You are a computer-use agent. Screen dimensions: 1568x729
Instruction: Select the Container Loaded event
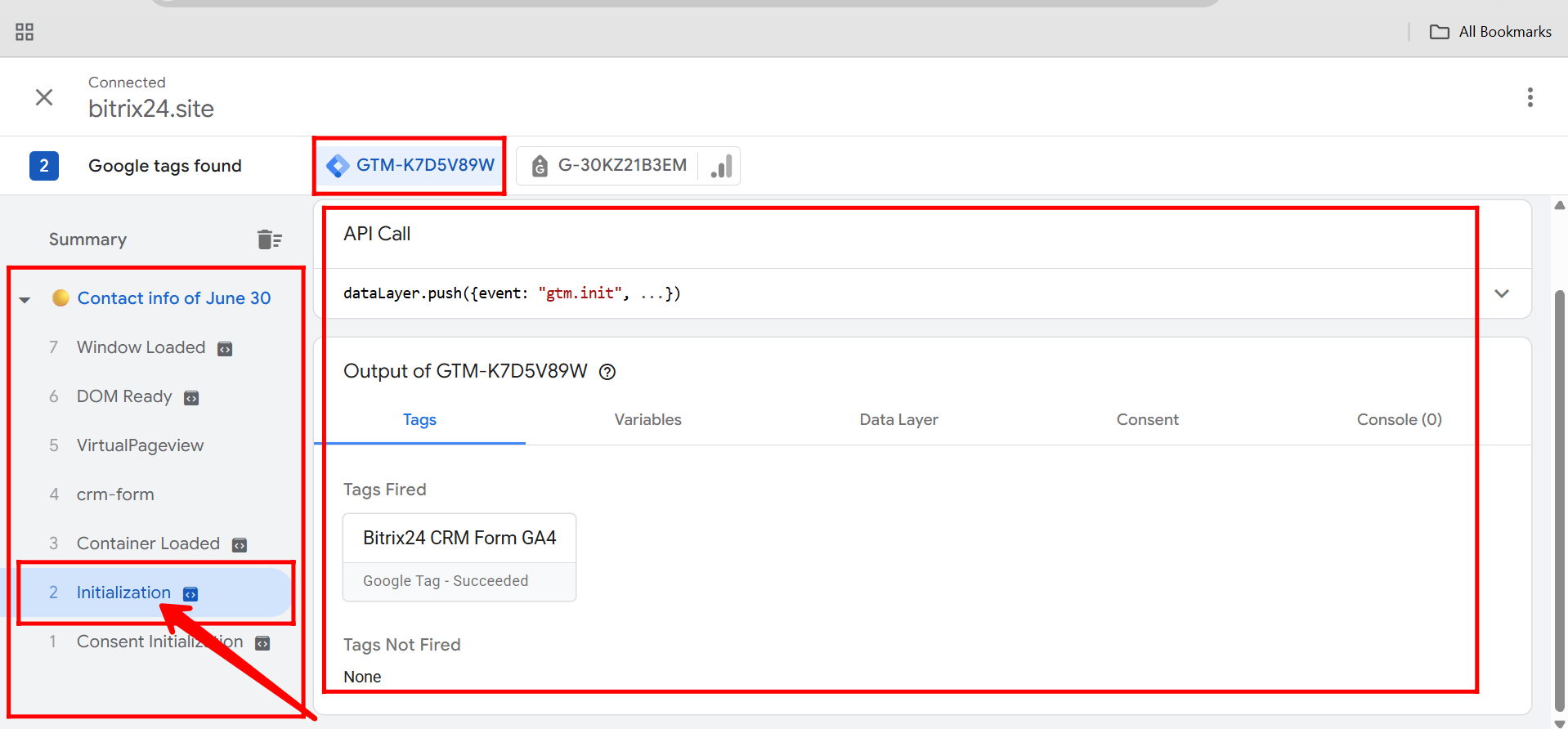click(148, 543)
